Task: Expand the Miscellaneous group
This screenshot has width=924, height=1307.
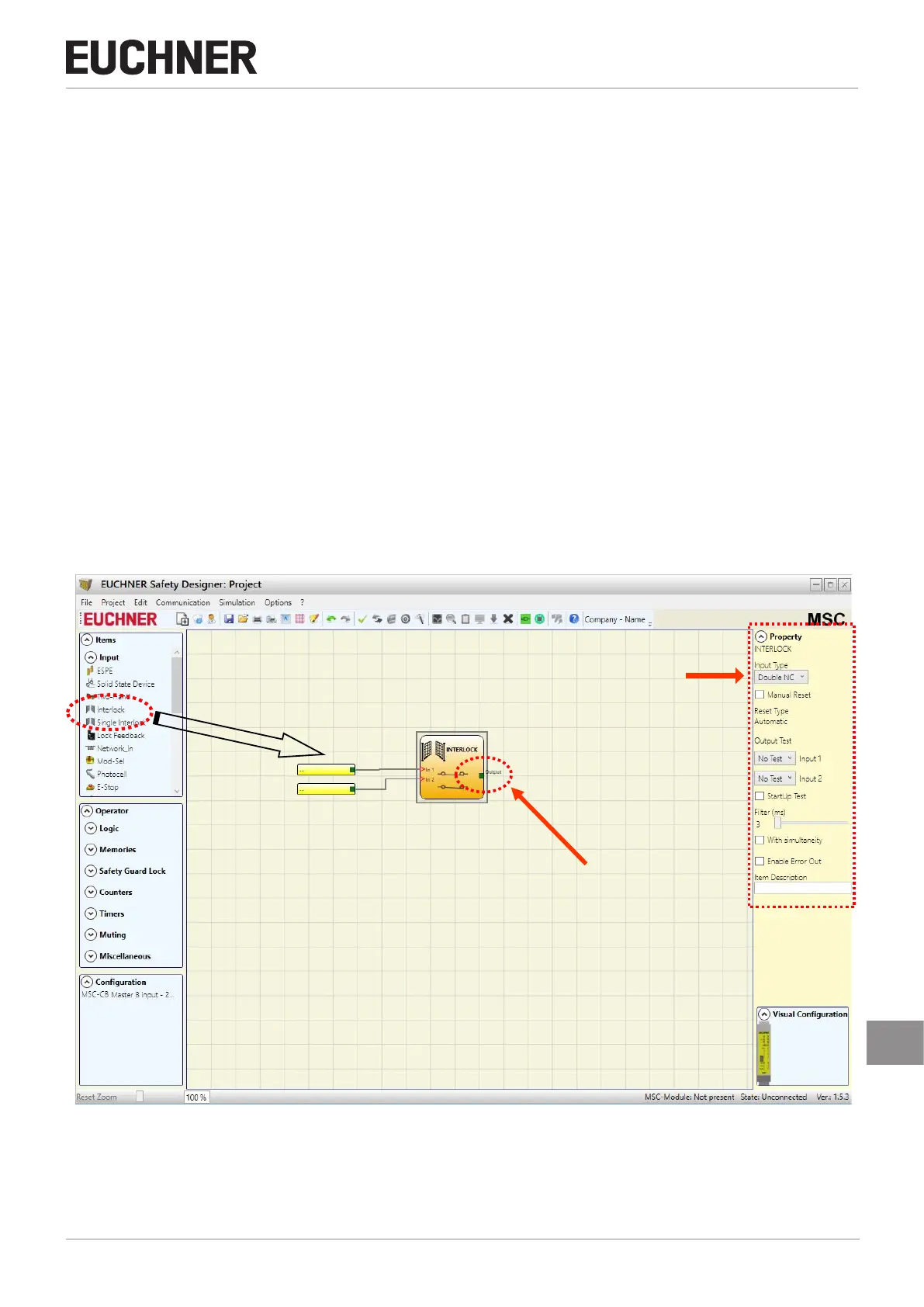Action: [91, 956]
